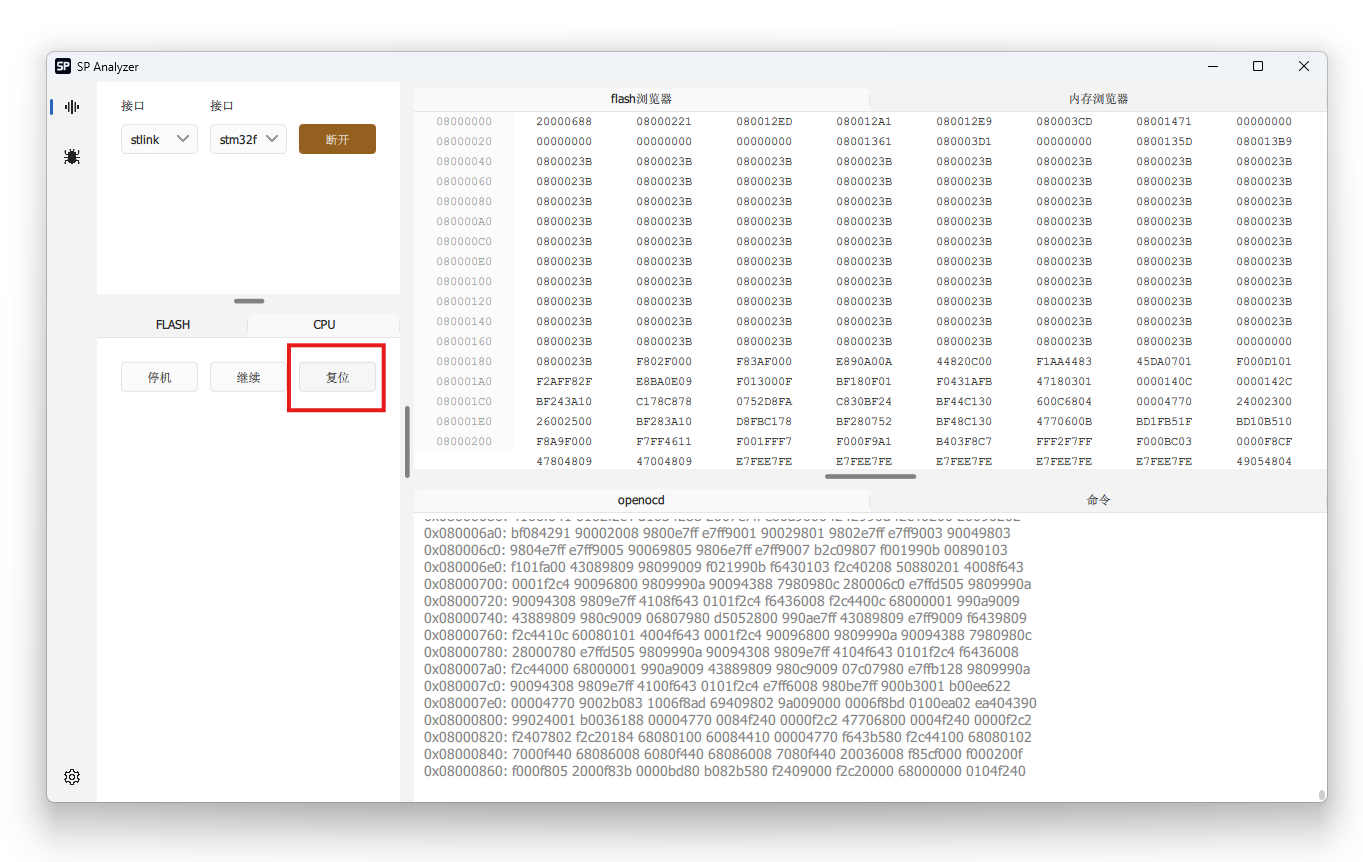Switch to the FLASH tab
Screen dimensions: 1363x862
[173, 325]
